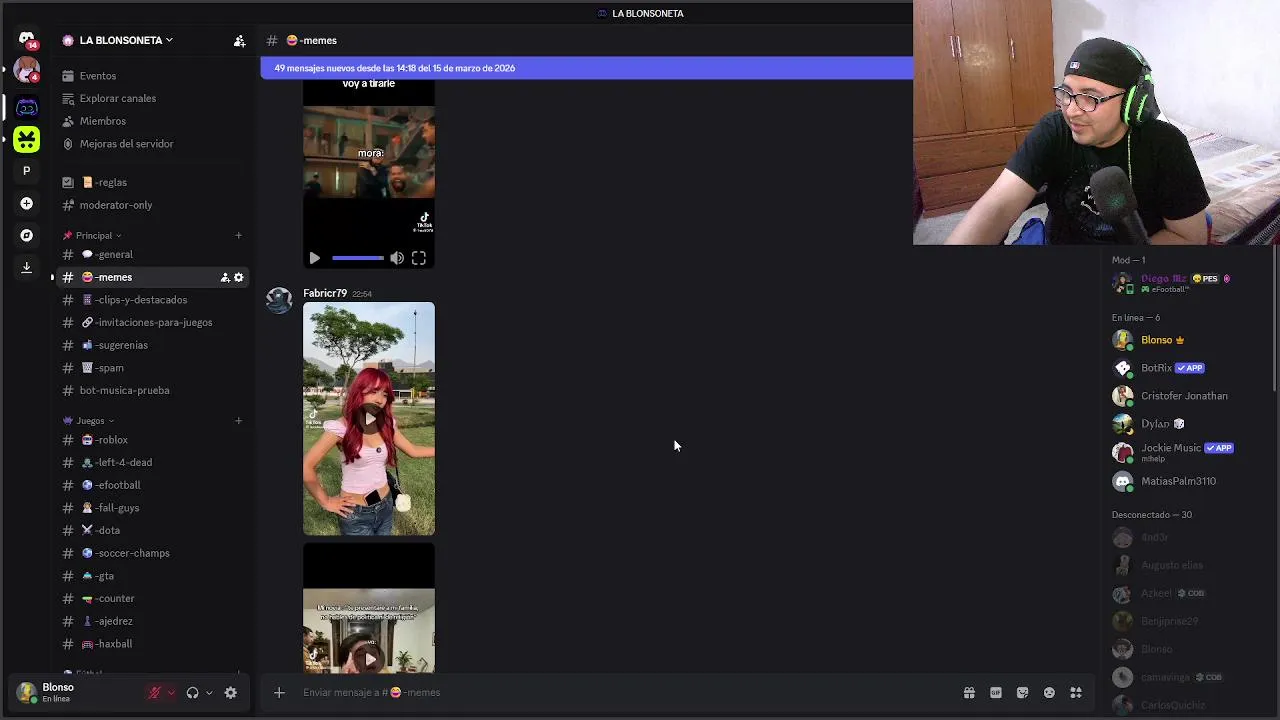Open Jockie Music bot member

coord(1190,452)
